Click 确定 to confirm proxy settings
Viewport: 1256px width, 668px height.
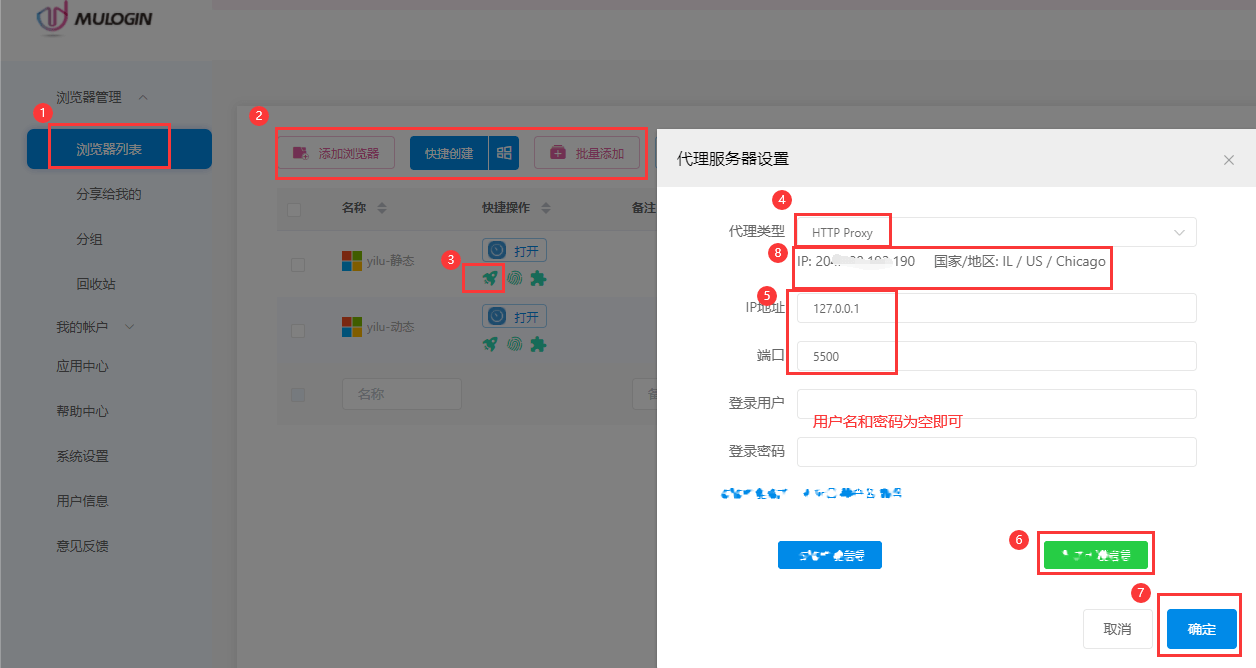point(1202,629)
